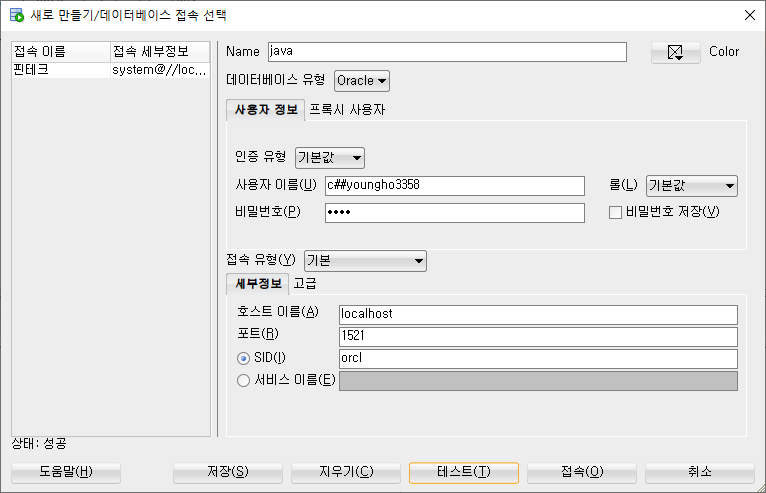Switch to the 프록시 사용자 tab
This screenshot has height=493, width=766.
tap(347, 110)
